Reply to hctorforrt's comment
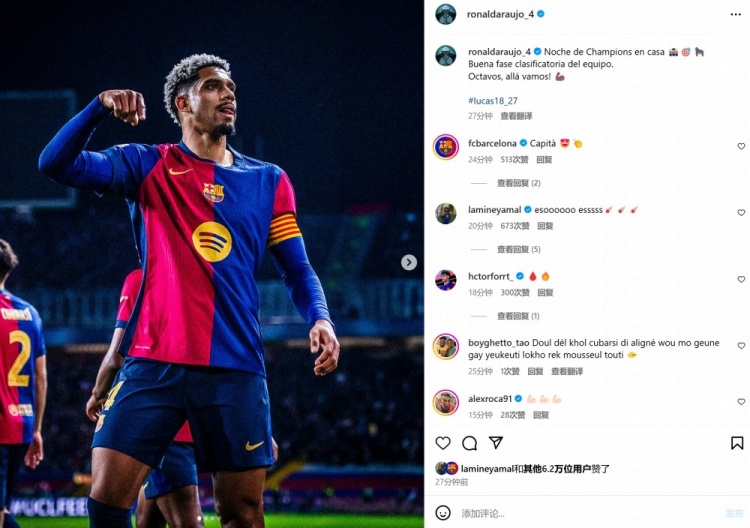The height and width of the screenshot is (528, 750). 545,293
